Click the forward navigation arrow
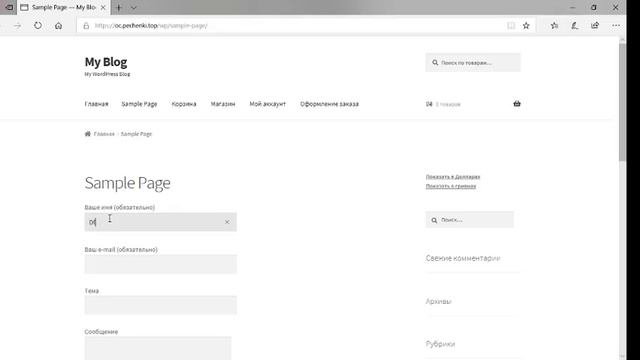This screenshot has width=640, height=360. [x=17, y=26]
